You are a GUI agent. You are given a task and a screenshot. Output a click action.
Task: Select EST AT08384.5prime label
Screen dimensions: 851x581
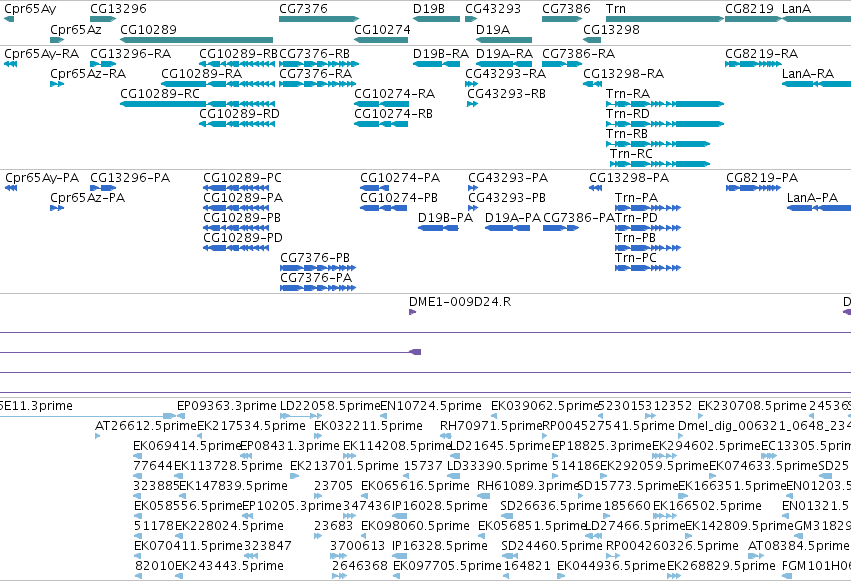tap(798, 546)
